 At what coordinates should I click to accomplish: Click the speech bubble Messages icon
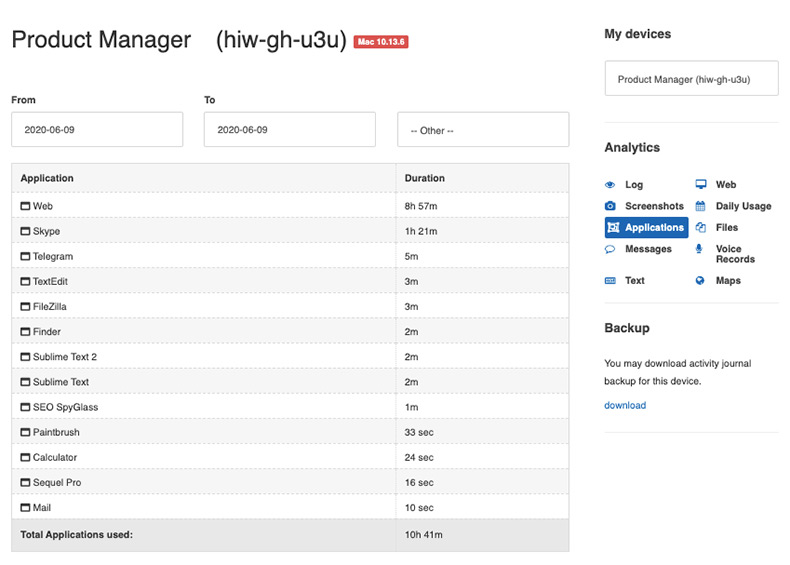(610, 249)
